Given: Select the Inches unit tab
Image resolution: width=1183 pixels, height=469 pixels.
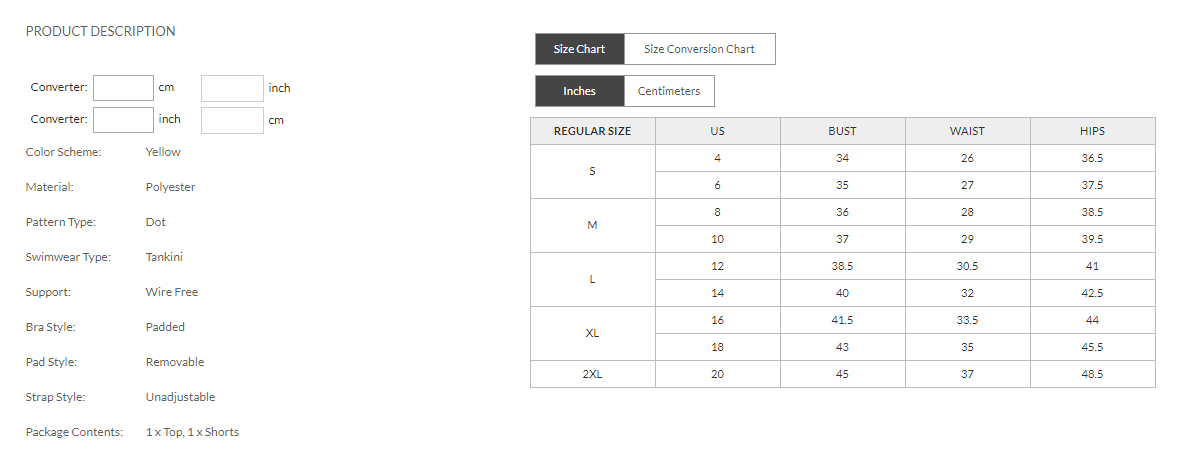Looking at the screenshot, I should (x=579, y=91).
